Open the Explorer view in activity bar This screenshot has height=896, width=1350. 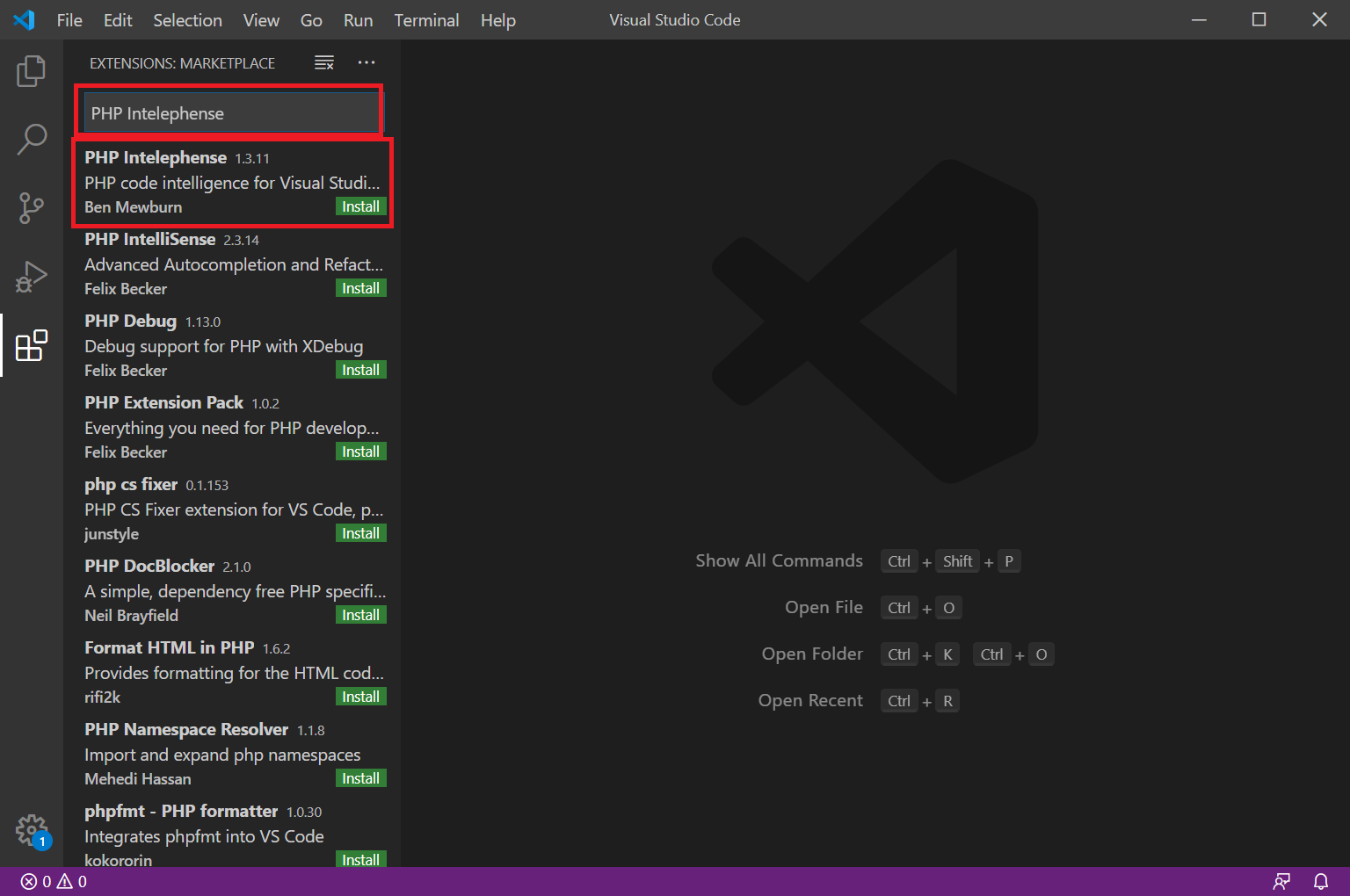(32, 71)
